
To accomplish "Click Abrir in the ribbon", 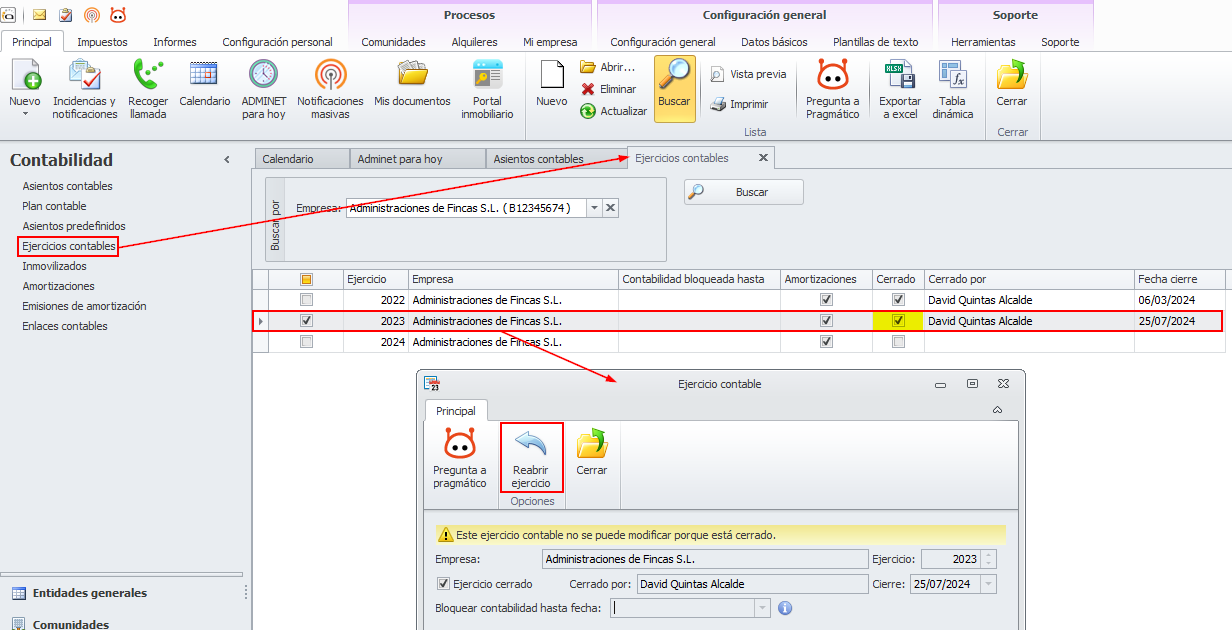I will click(x=608, y=67).
